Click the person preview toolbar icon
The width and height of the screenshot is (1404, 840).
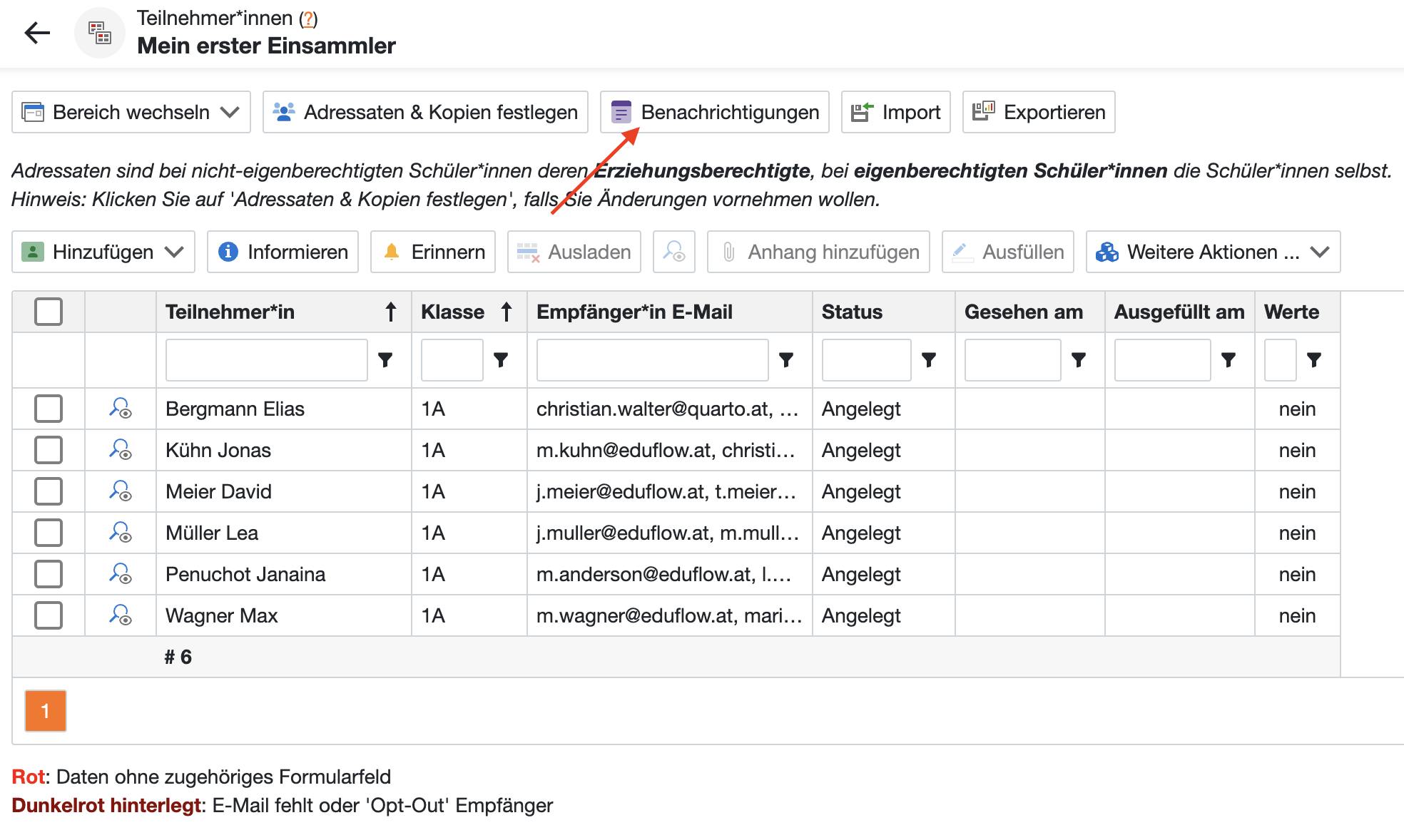click(673, 252)
